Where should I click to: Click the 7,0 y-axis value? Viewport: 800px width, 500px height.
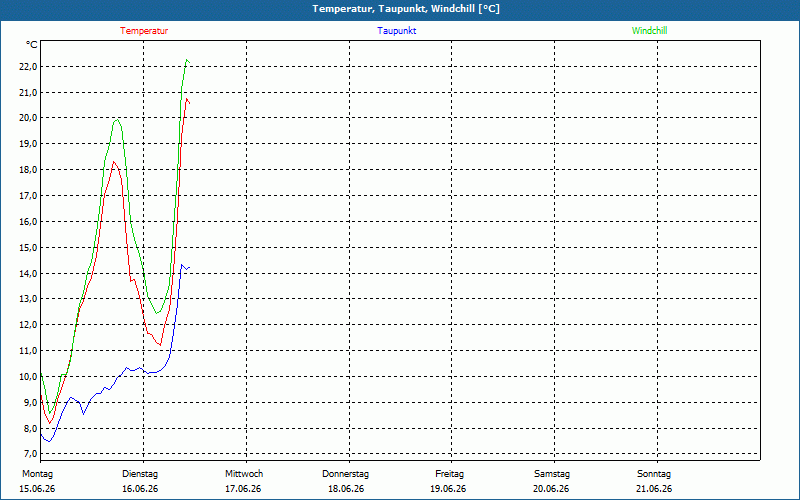(30, 454)
